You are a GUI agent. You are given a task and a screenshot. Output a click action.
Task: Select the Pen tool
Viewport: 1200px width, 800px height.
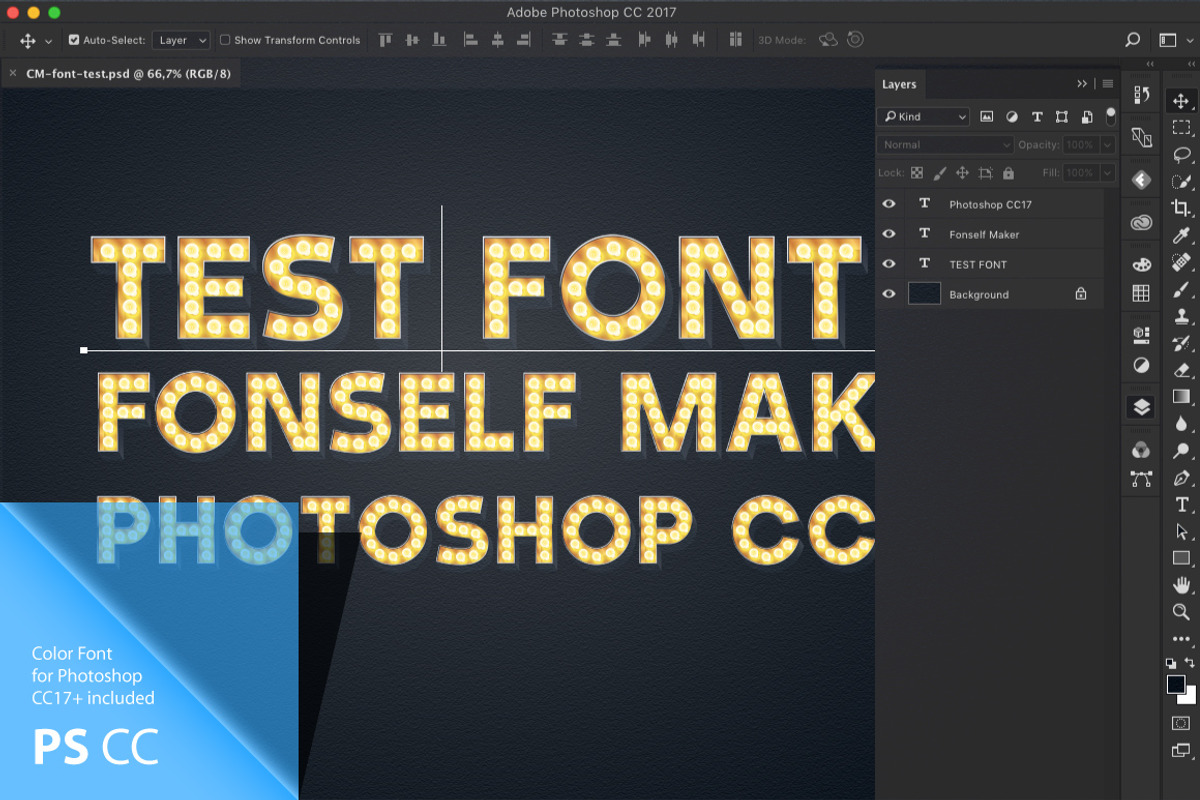click(1181, 478)
